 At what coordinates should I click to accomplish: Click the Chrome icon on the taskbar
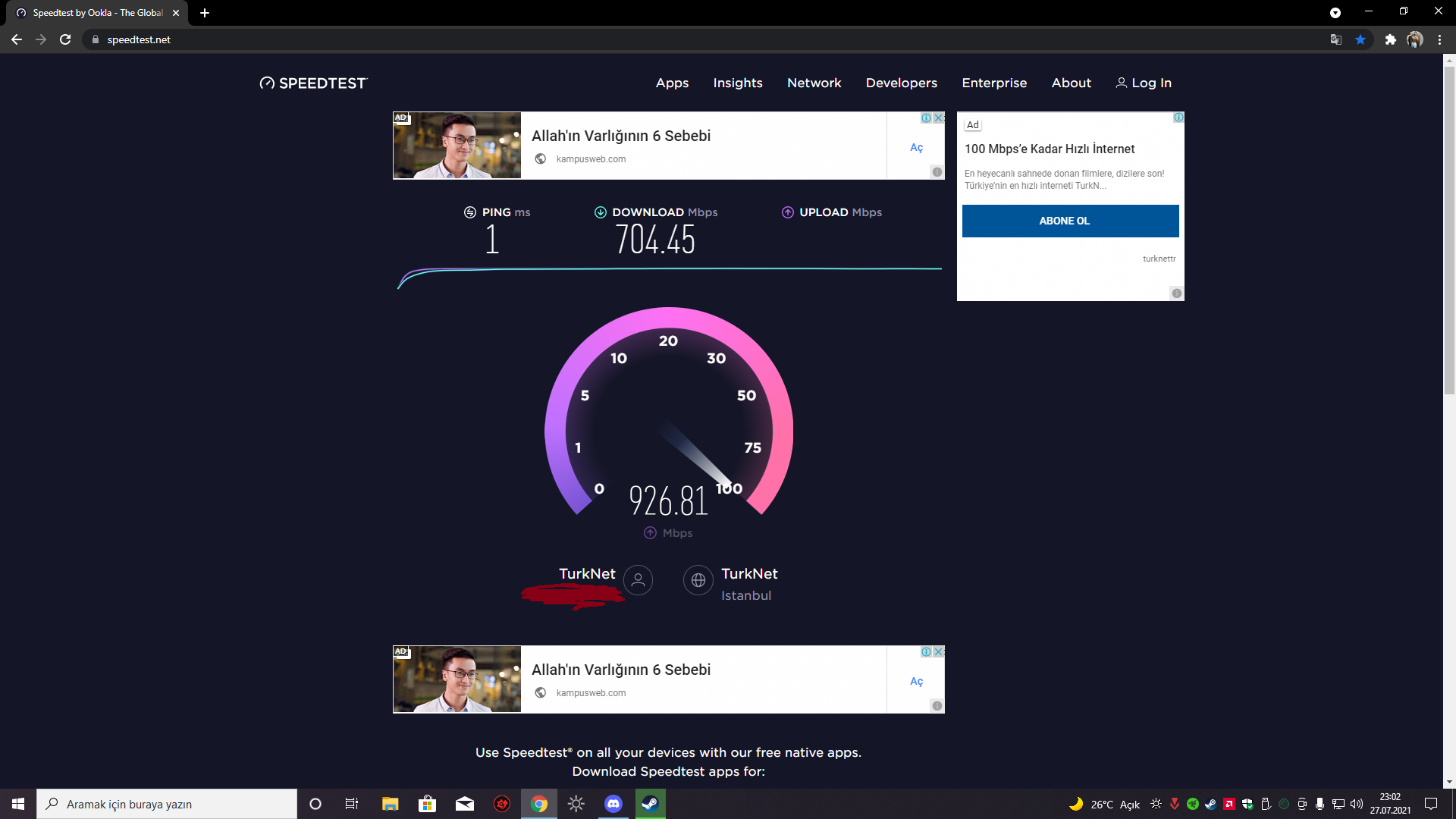point(539,804)
